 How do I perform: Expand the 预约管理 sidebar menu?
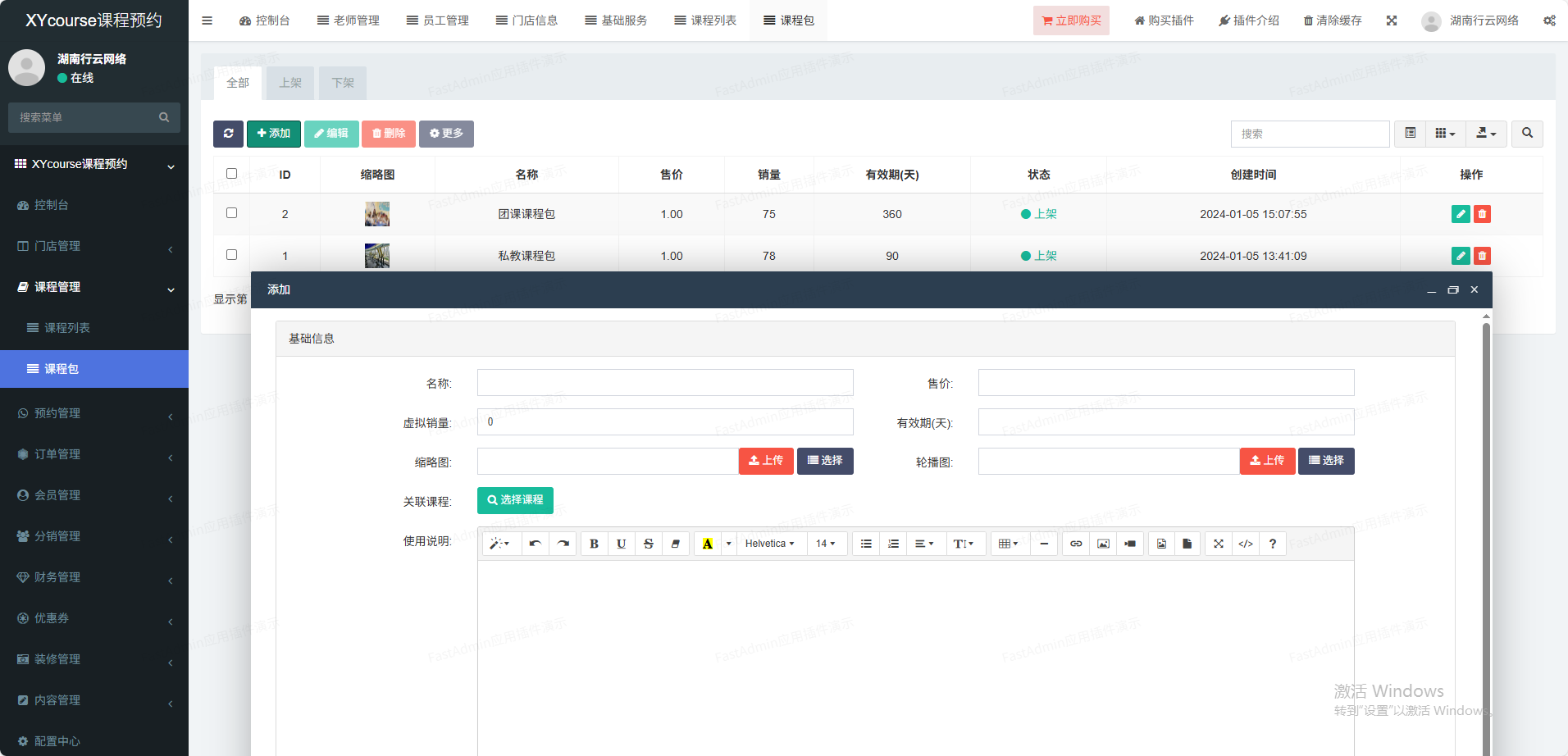(x=94, y=413)
